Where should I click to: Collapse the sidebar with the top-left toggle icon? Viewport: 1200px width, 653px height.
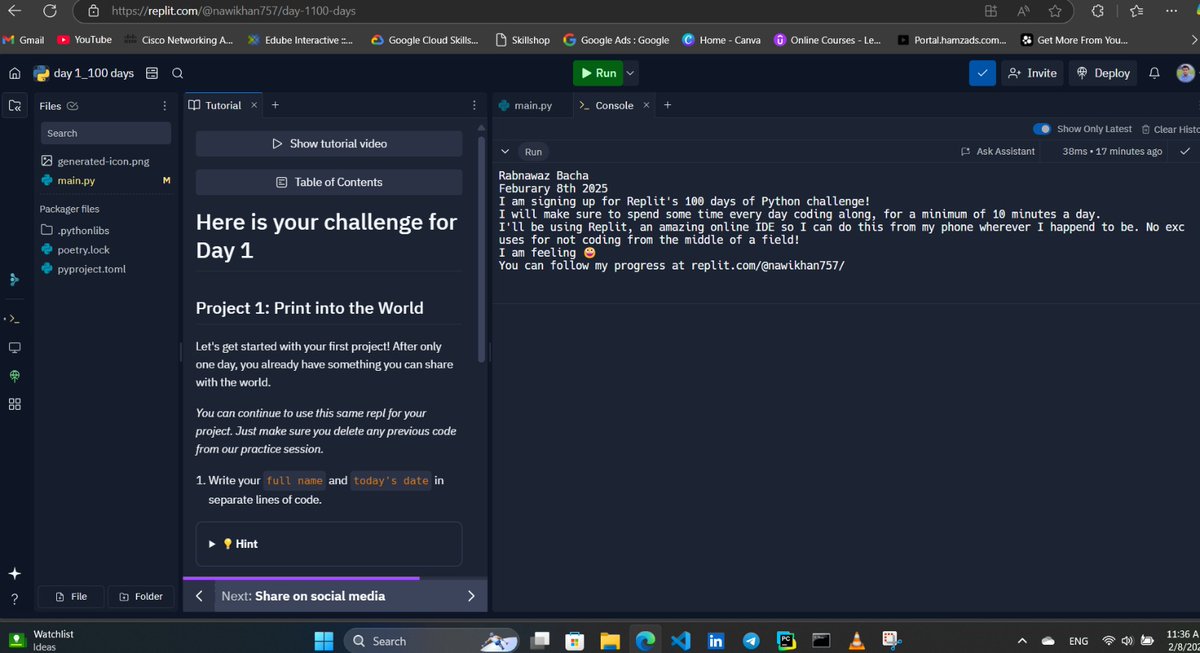[14, 105]
